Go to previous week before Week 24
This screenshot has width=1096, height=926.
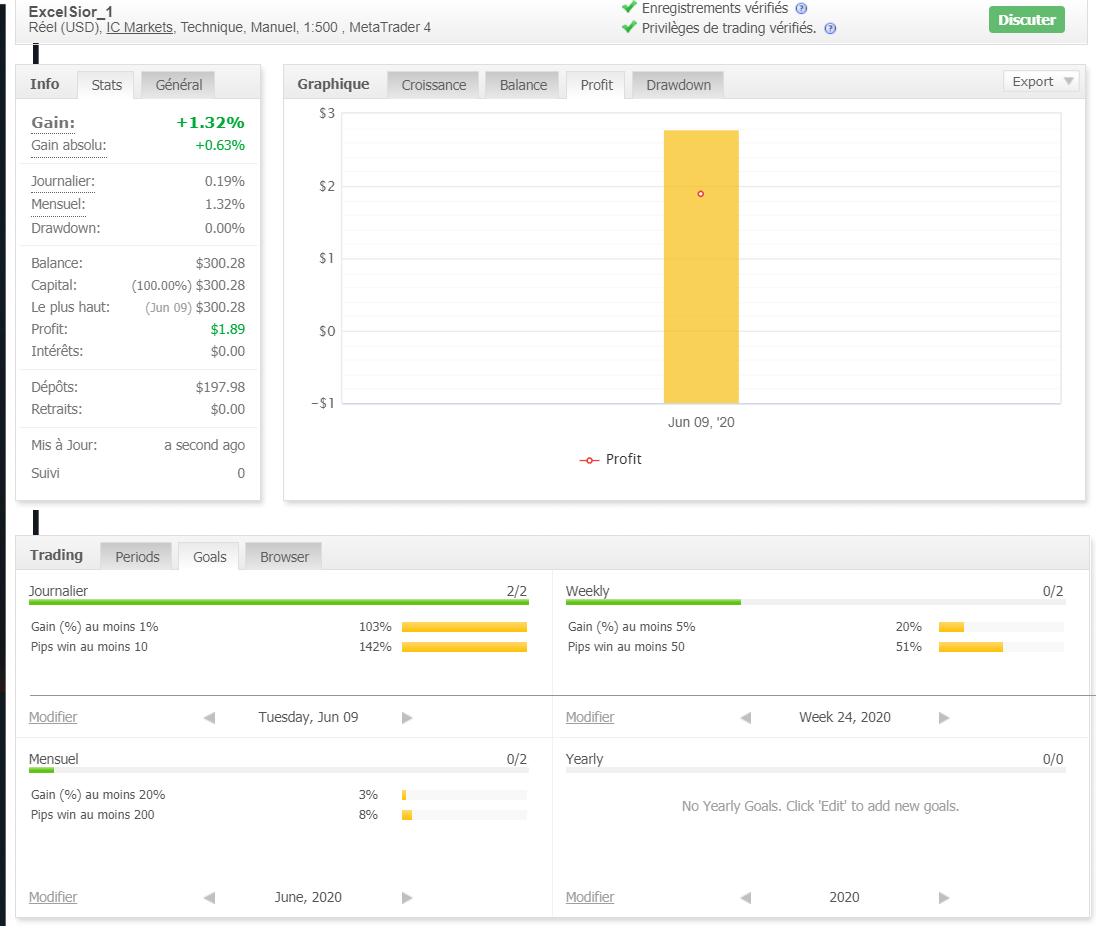coord(746,718)
